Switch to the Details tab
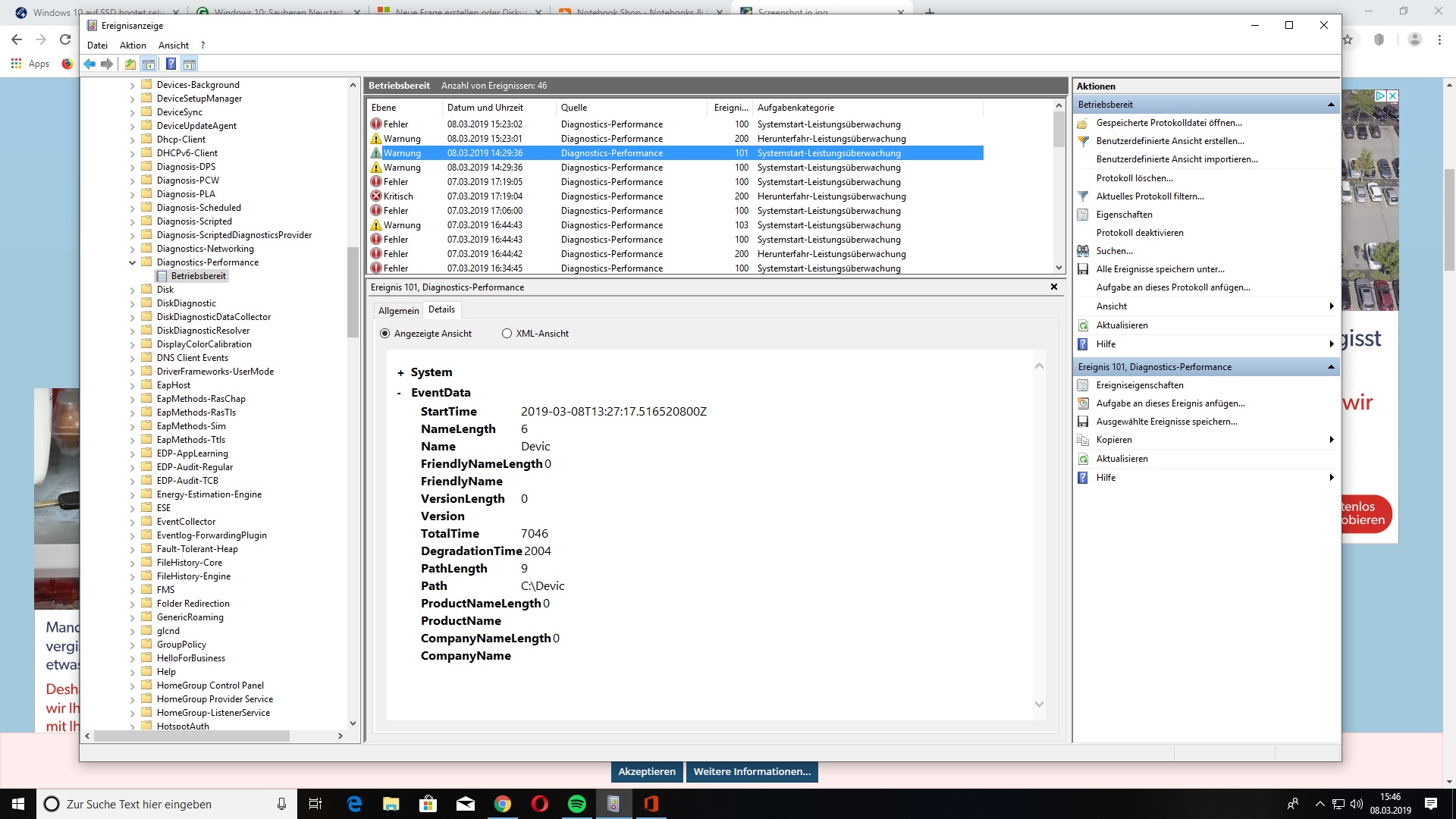 tap(441, 309)
